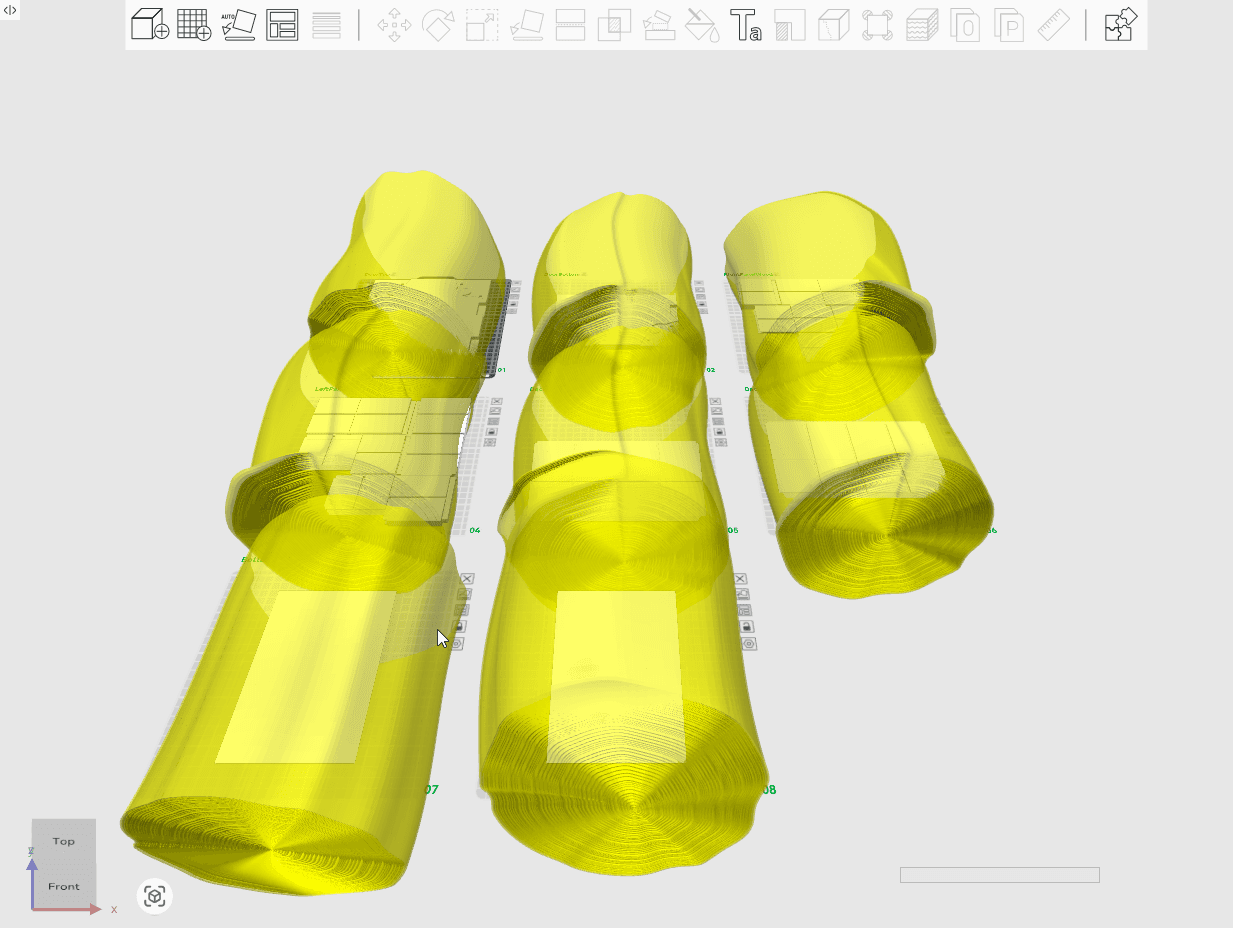Arrange objects on plate 08
The width and height of the screenshot is (1233, 928).
pos(744,610)
